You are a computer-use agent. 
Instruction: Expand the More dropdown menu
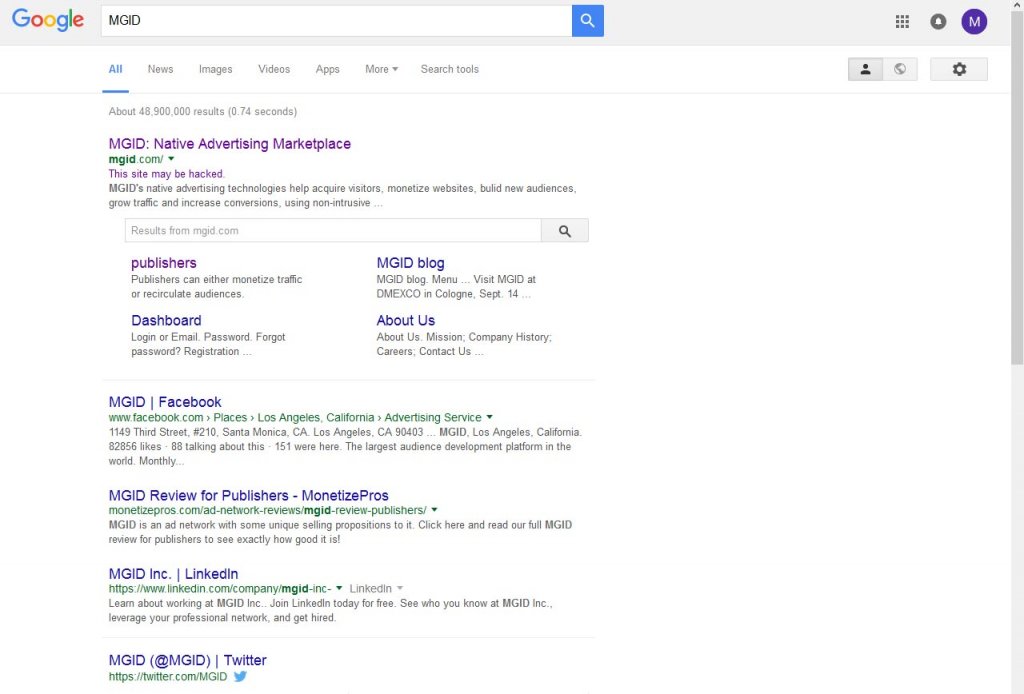(381, 69)
